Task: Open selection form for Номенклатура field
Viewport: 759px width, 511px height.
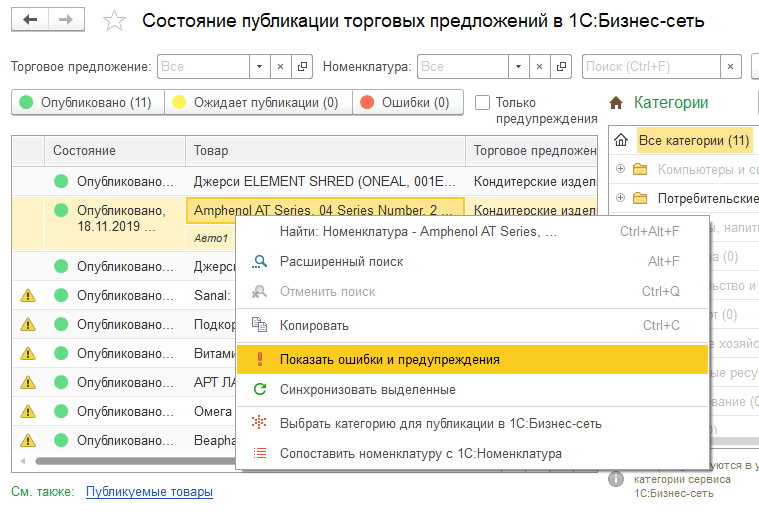Action: 563,67
